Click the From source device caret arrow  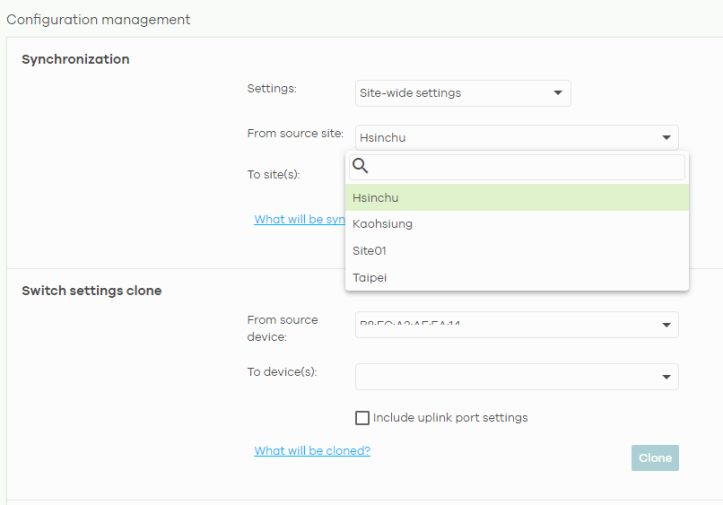(x=666, y=325)
